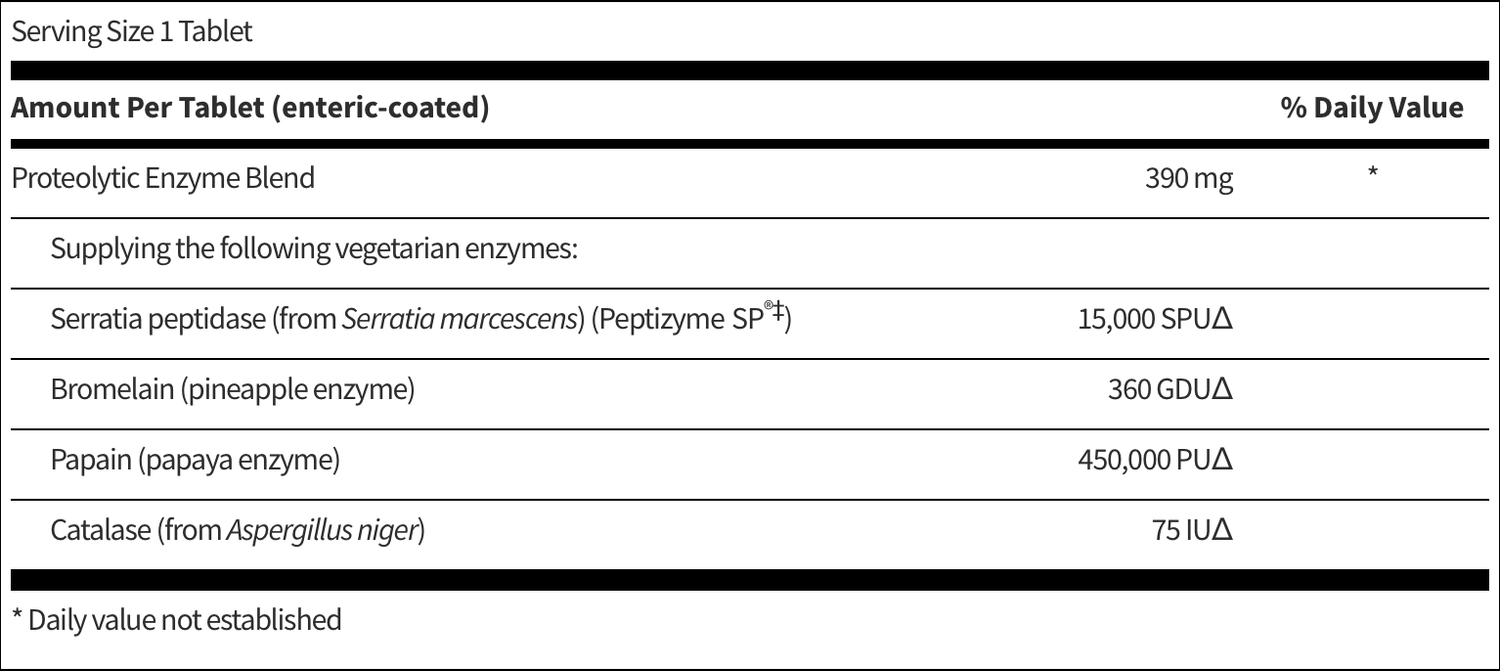Select the 75 IU amount
Image resolution: width=1500 pixels, height=671 pixels.
tap(1181, 531)
